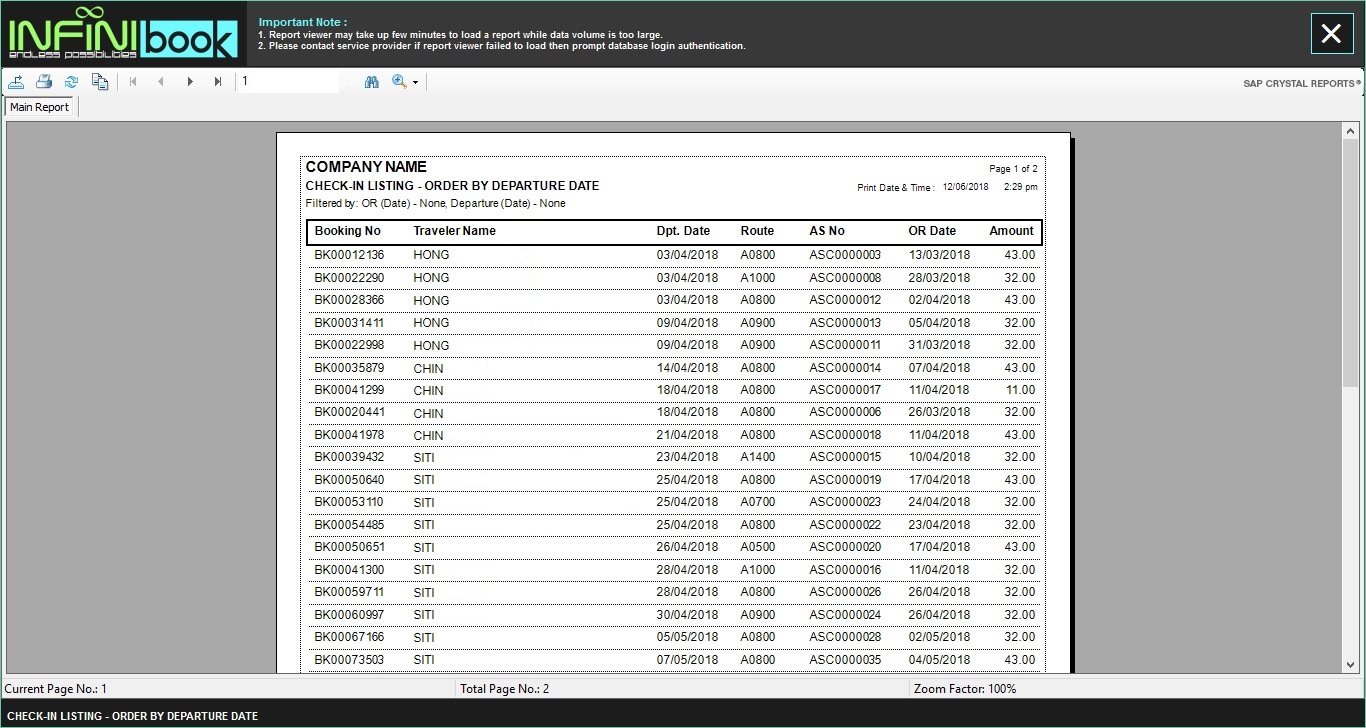Click the Dpt. Date column header
This screenshot has width=1366, height=728.
[683, 231]
